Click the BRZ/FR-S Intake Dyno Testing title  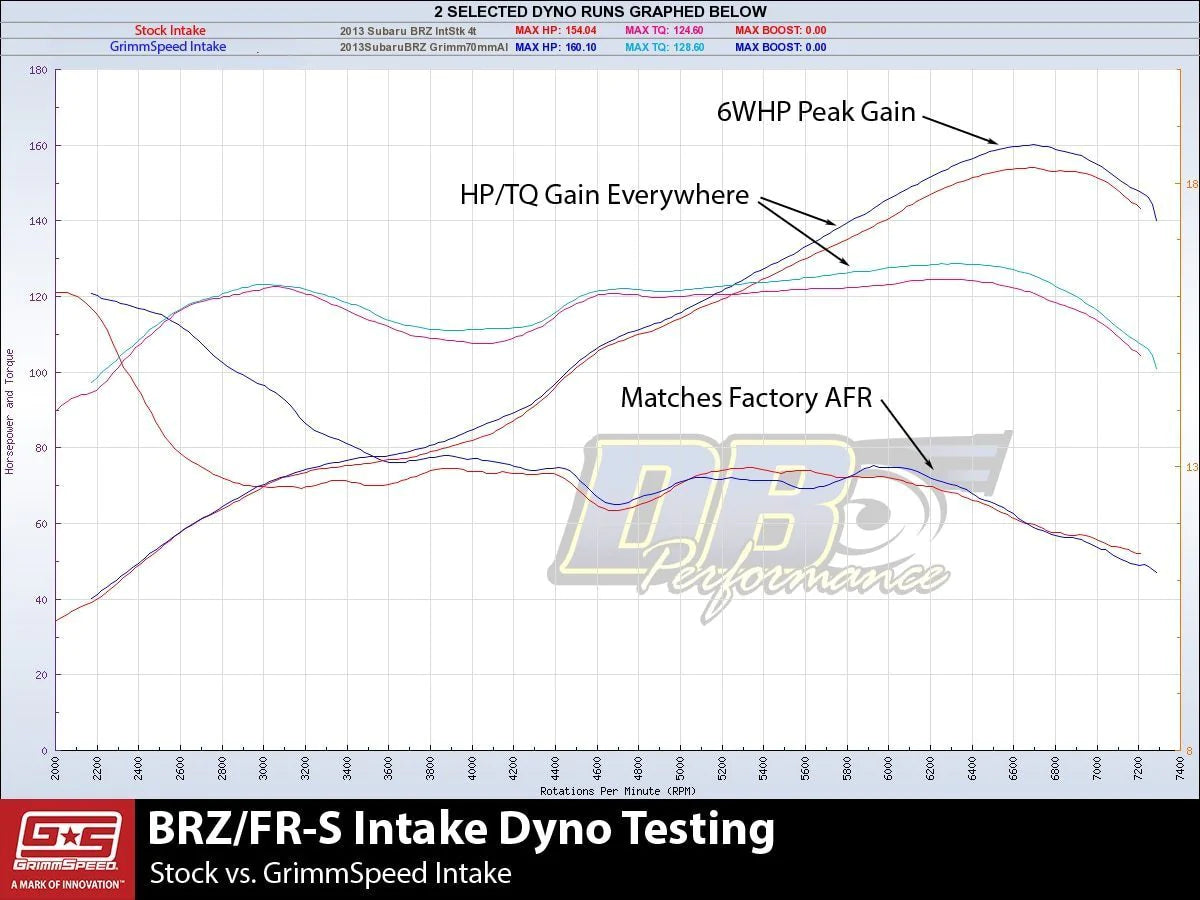[461, 829]
